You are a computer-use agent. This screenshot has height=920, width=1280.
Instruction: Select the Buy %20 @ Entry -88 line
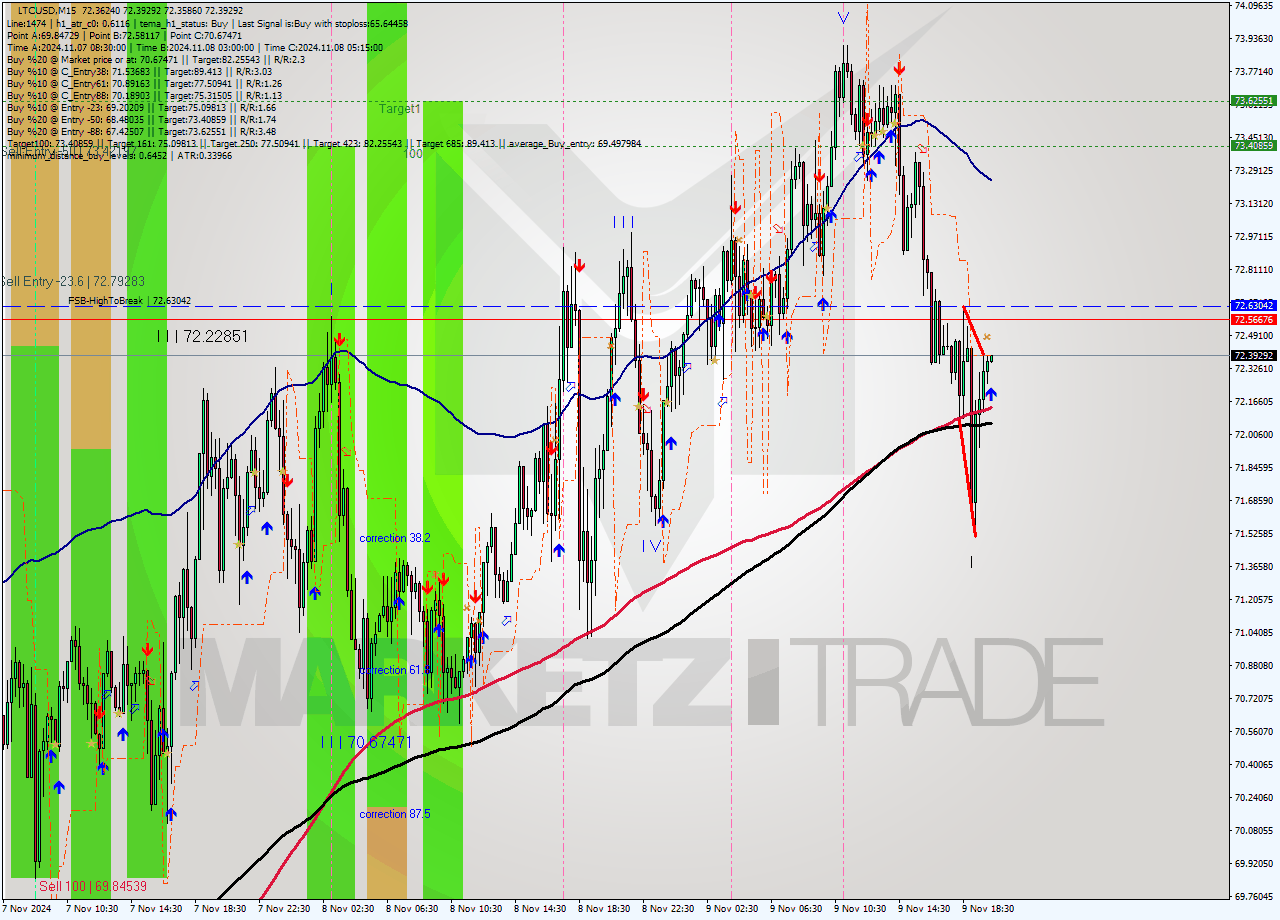click(x=141, y=131)
